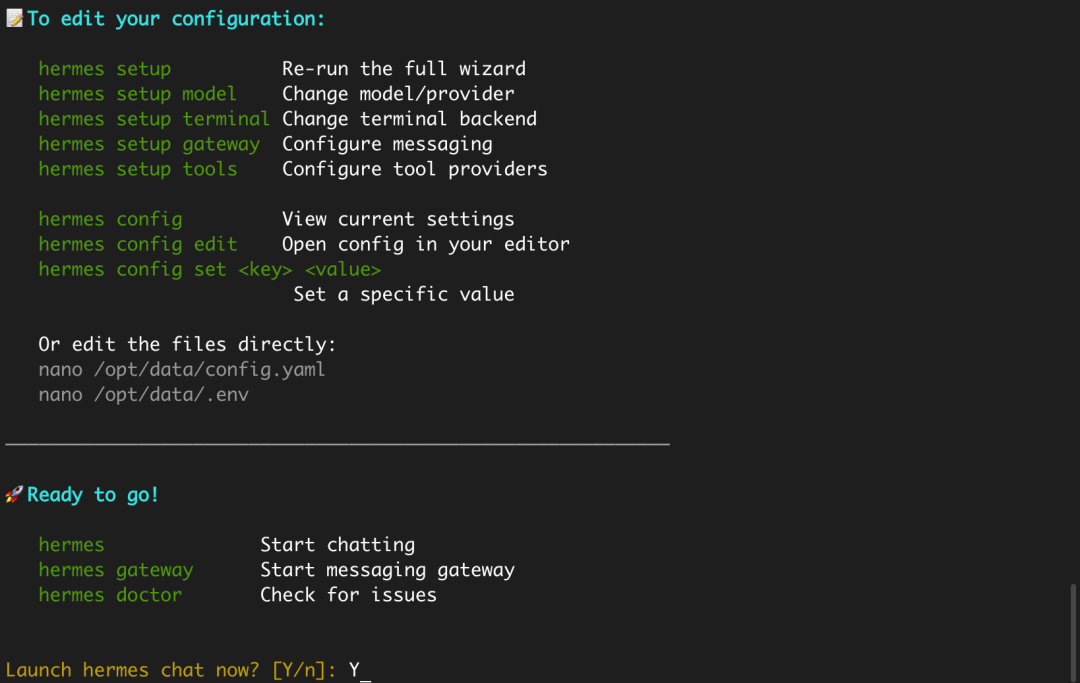Click the "To edit your configuration:" heading
This screenshot has height=683, width=1080.
point(176,19)
